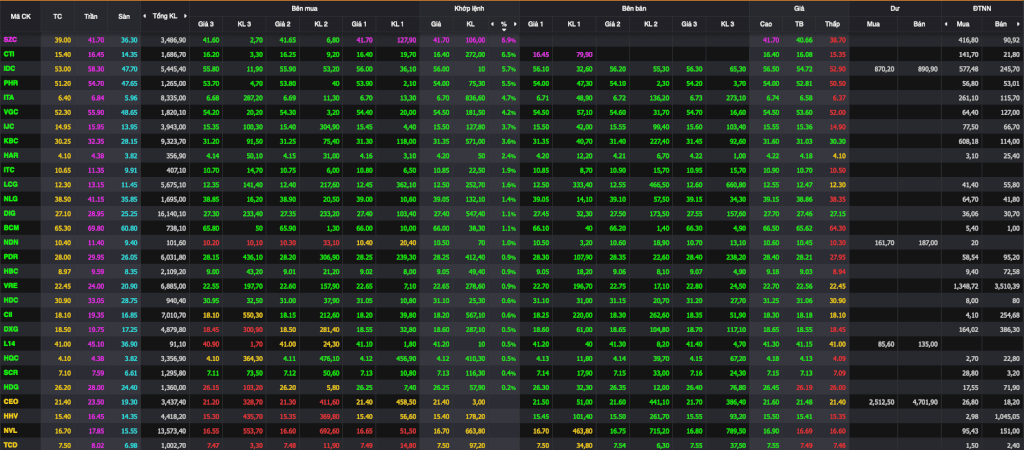This screenshot has height=450, width=1024.
Task: Click the left arrow next to % column
Action: 492,24
